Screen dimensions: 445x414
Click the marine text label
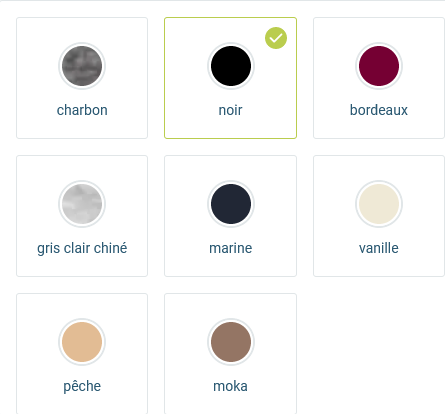(231, 248)
